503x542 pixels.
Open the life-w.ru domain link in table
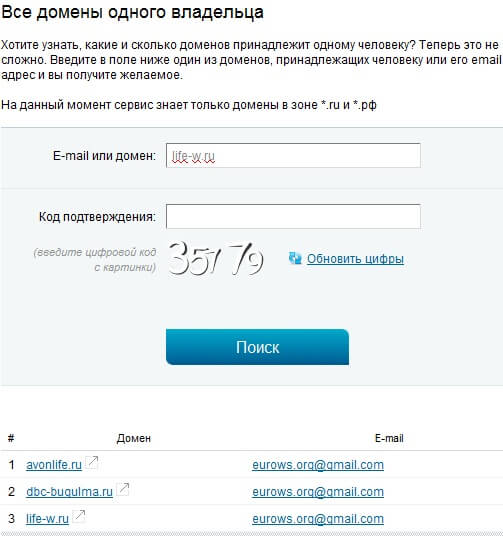[x=47, y=518]
